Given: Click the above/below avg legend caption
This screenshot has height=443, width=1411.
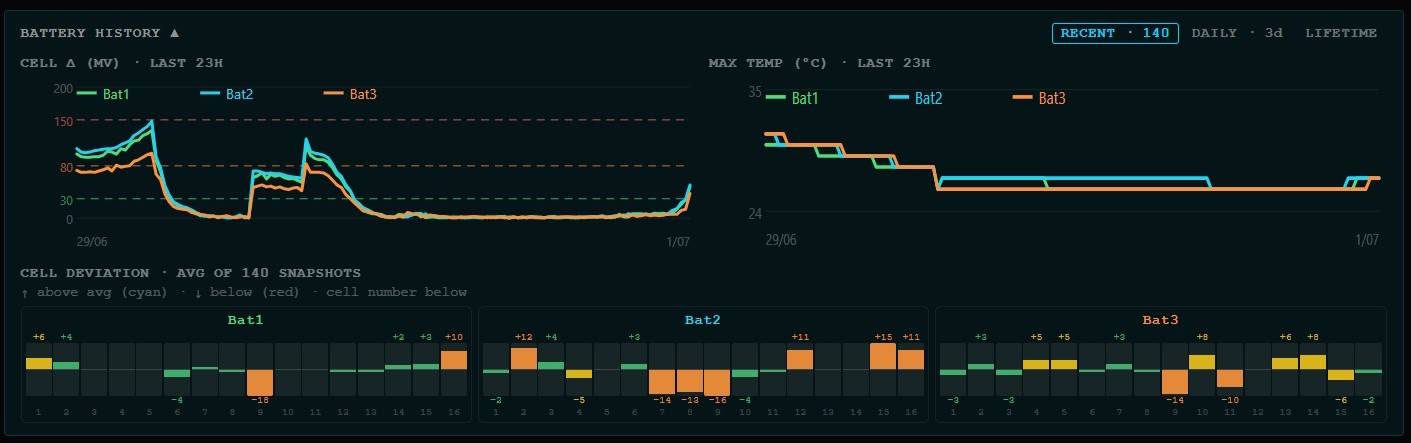Looking at the screenshot, I should (x=244, y=293).
